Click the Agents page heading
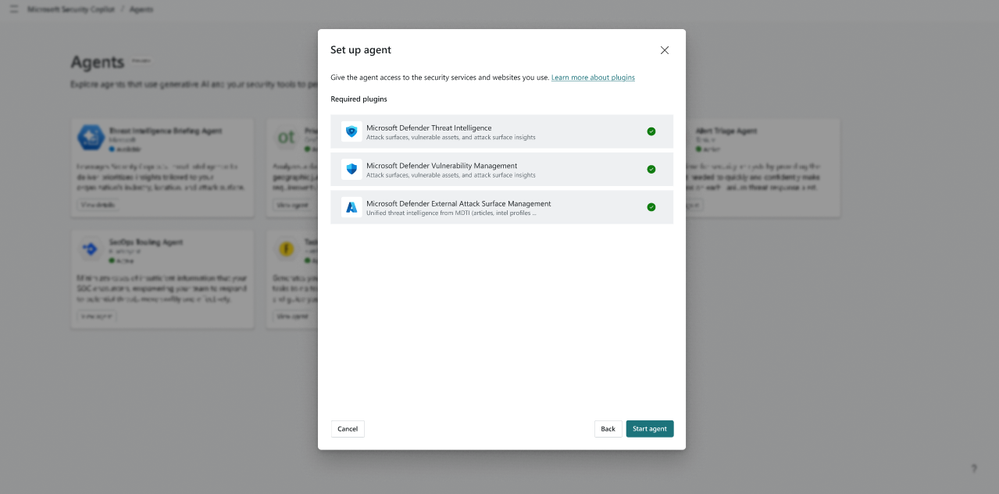 pos(97,62)
